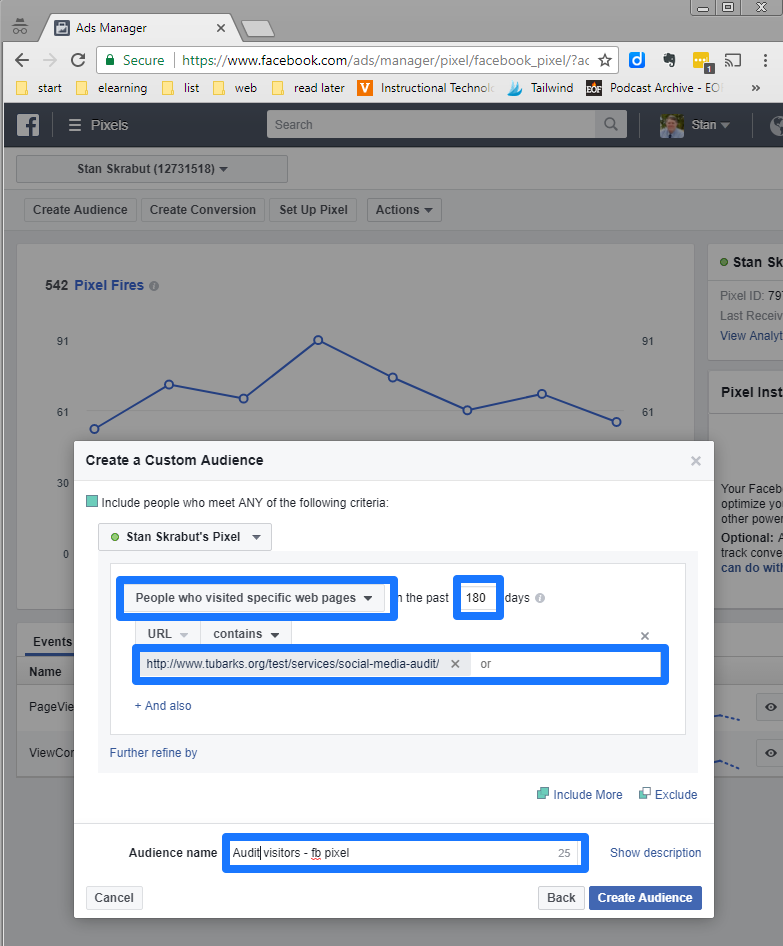Screen dimensions: 783x946
Task: Expand the Stan Skrabut's Pixel dropdown
Action: coord(185,537)
